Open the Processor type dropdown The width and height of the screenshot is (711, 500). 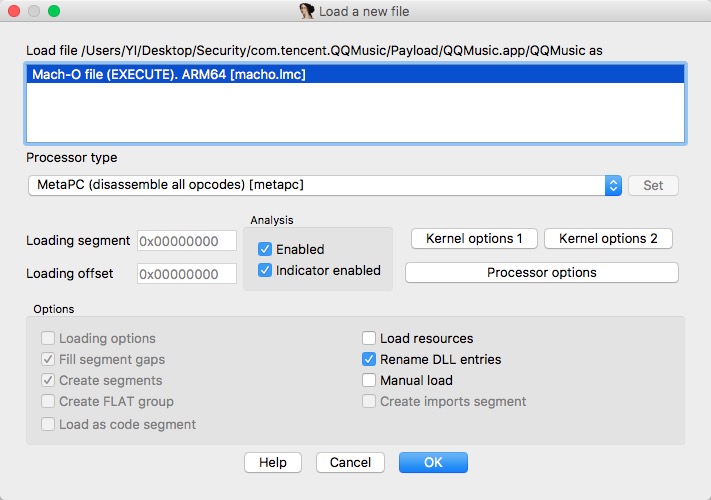point(318,185)
